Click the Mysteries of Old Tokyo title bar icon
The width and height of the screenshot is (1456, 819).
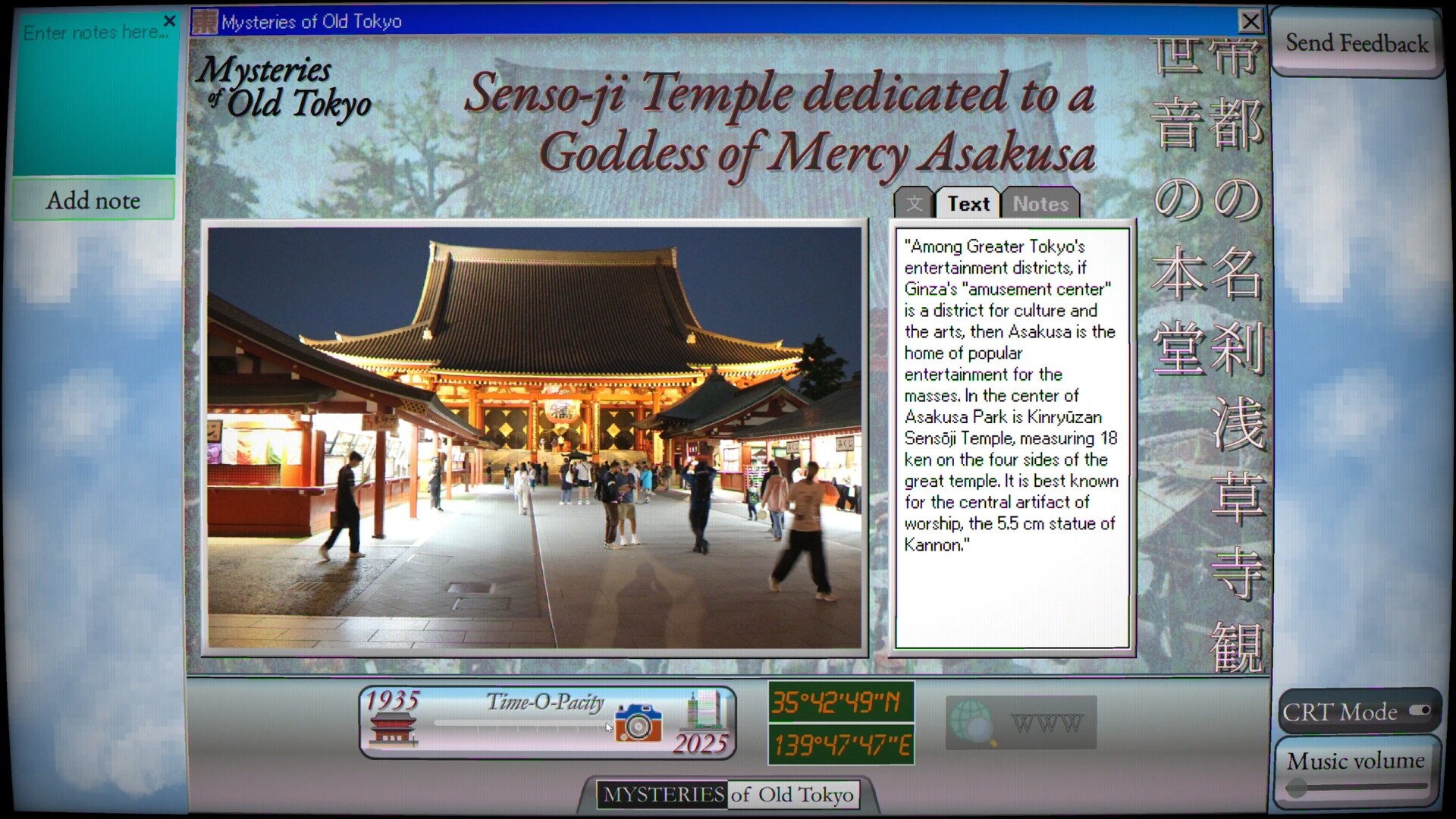(202, 21)
